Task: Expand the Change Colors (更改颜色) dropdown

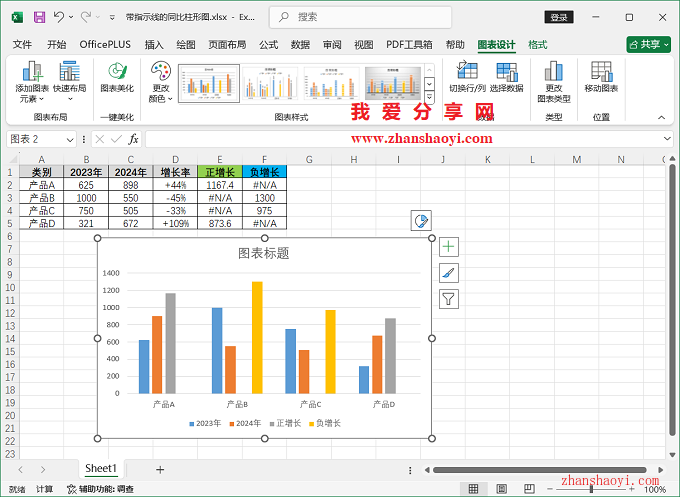Action: click(x=160, y=99)
